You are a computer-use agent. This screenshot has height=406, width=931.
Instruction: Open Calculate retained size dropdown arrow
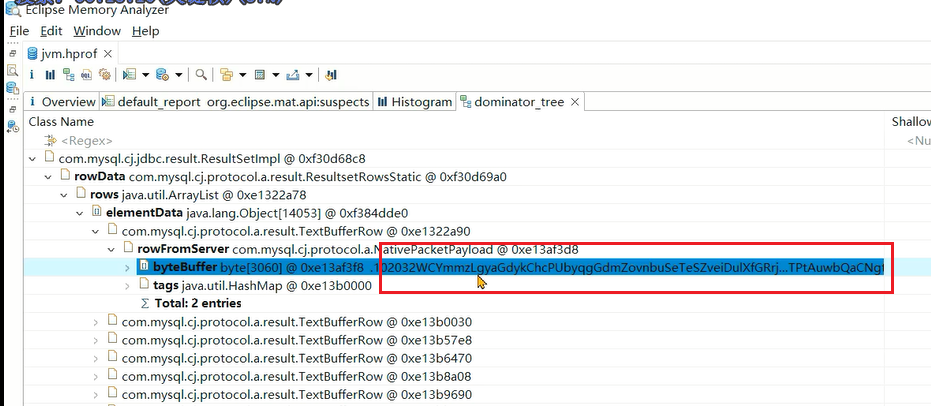coord(276,75)
